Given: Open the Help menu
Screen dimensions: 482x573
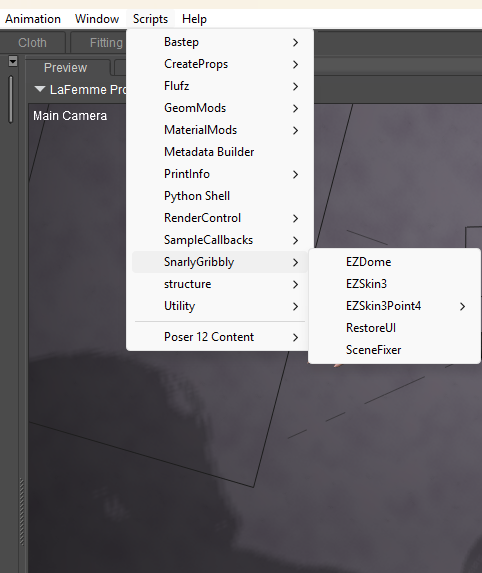Looking at the screenshot, I should point(194,19).
